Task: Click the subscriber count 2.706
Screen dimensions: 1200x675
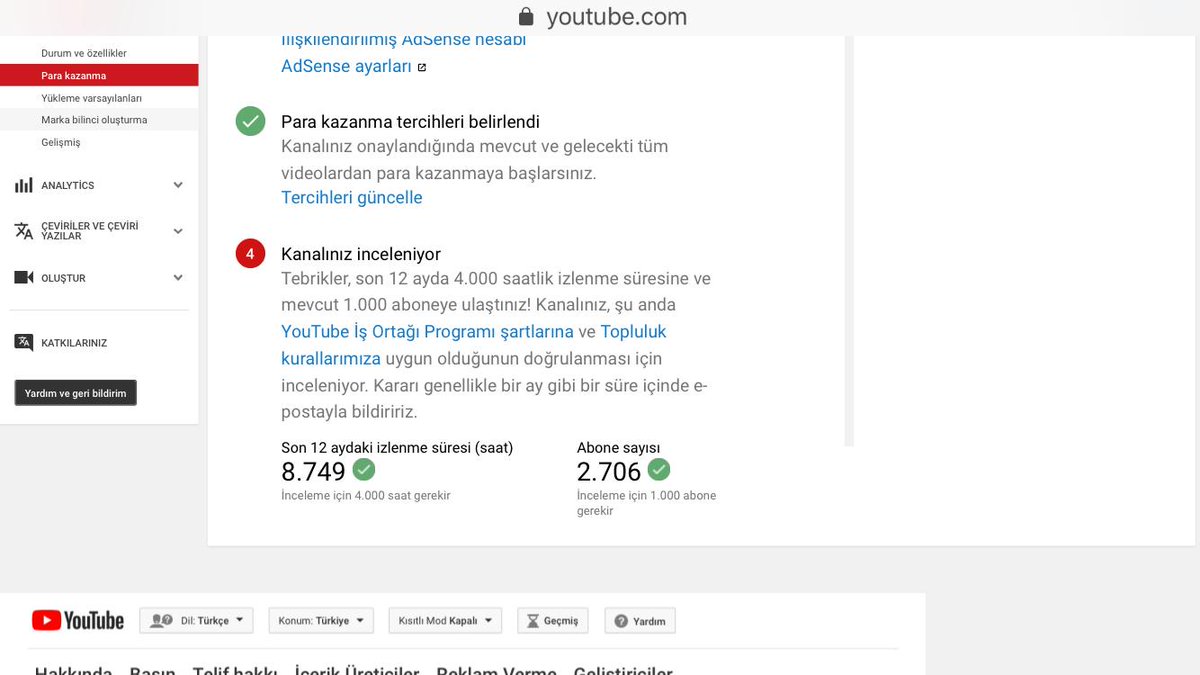Action: (x=609, y=471)
